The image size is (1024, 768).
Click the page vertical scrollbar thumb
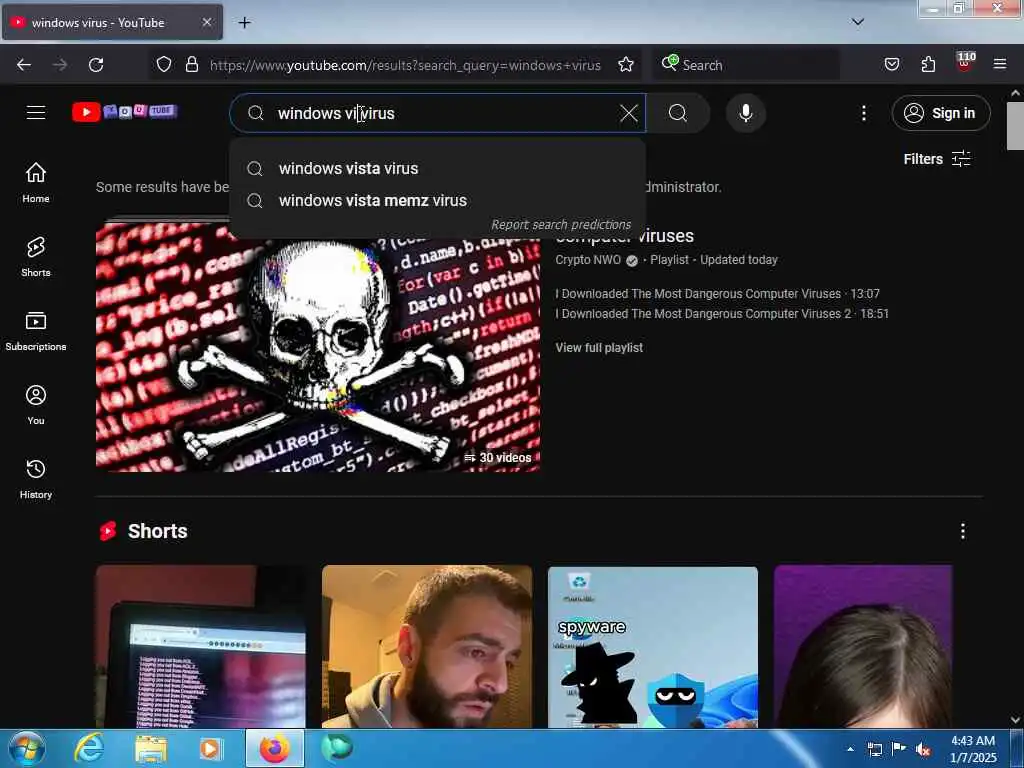click(1015, 126)
